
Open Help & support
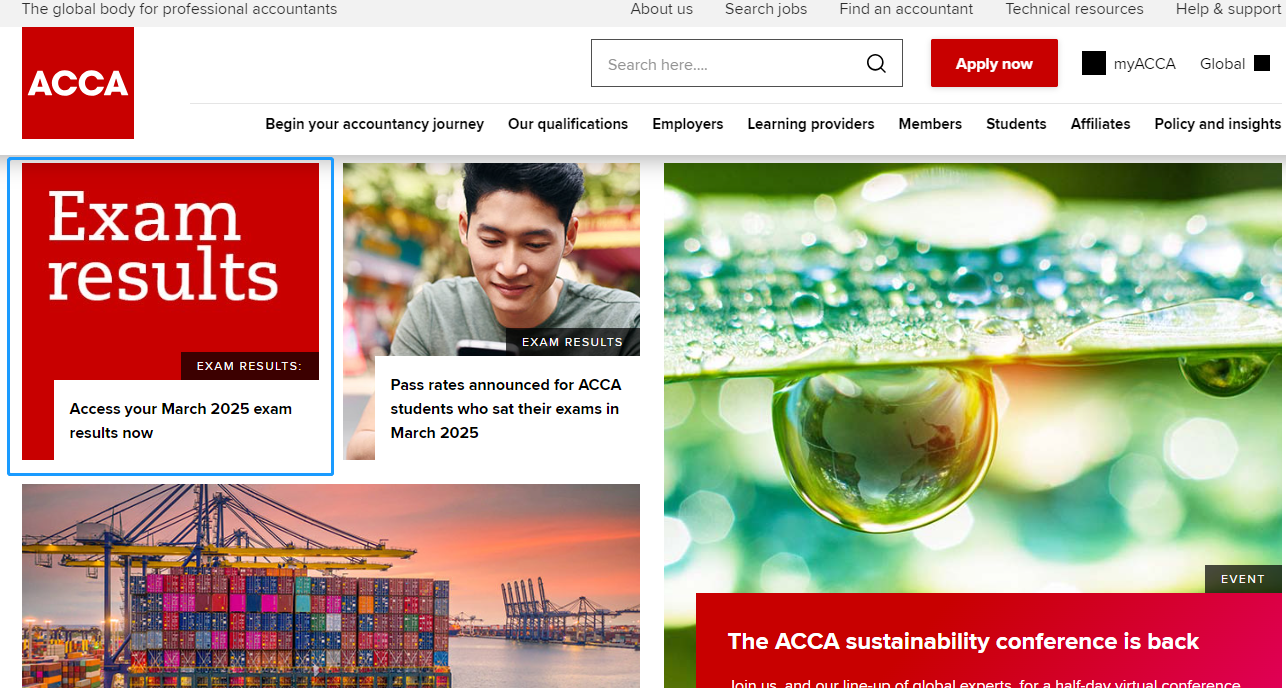1228,9
